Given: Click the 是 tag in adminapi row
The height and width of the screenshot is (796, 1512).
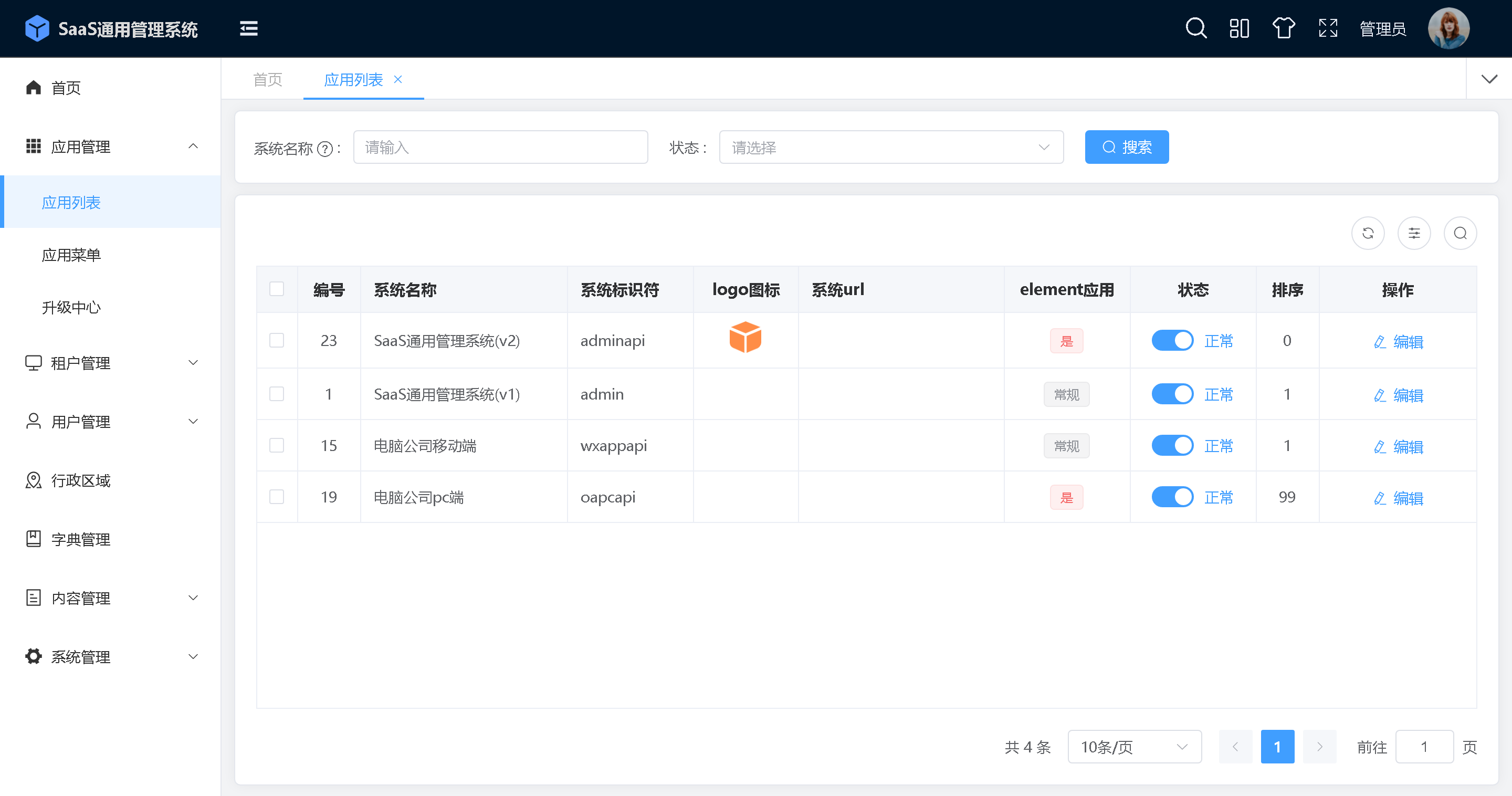Looking at the screenshot, I should point(1066,340).
